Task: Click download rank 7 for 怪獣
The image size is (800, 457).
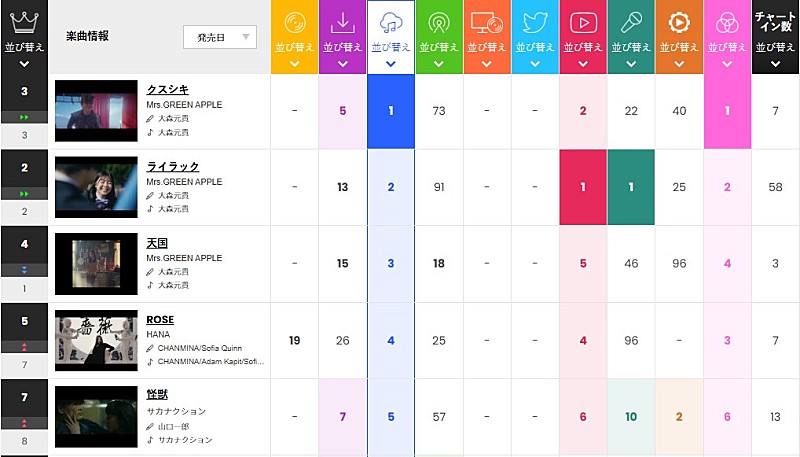Action: click(343, 417)
